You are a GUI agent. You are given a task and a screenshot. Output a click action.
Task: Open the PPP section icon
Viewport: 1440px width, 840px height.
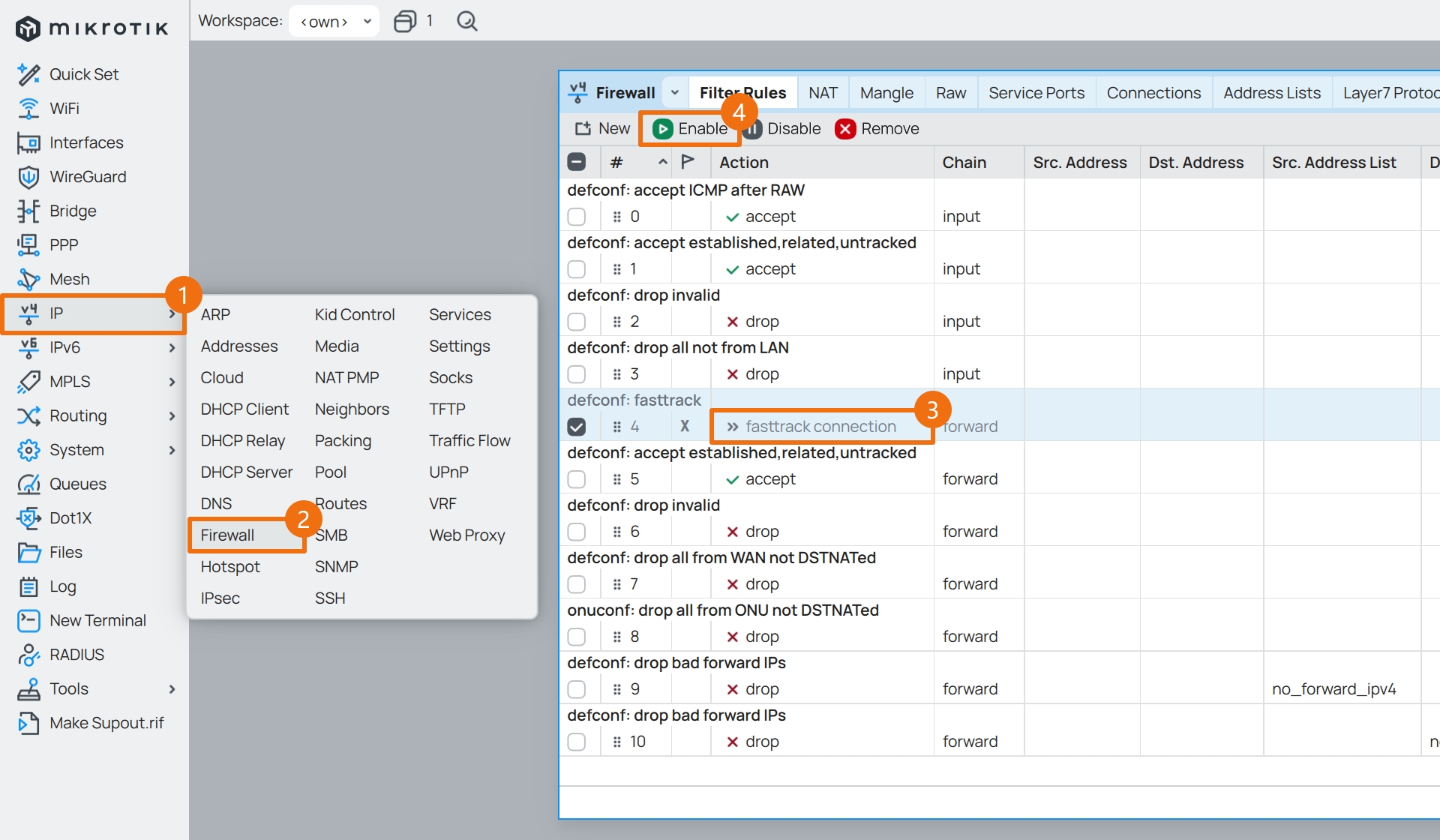[x=28, y=245]
